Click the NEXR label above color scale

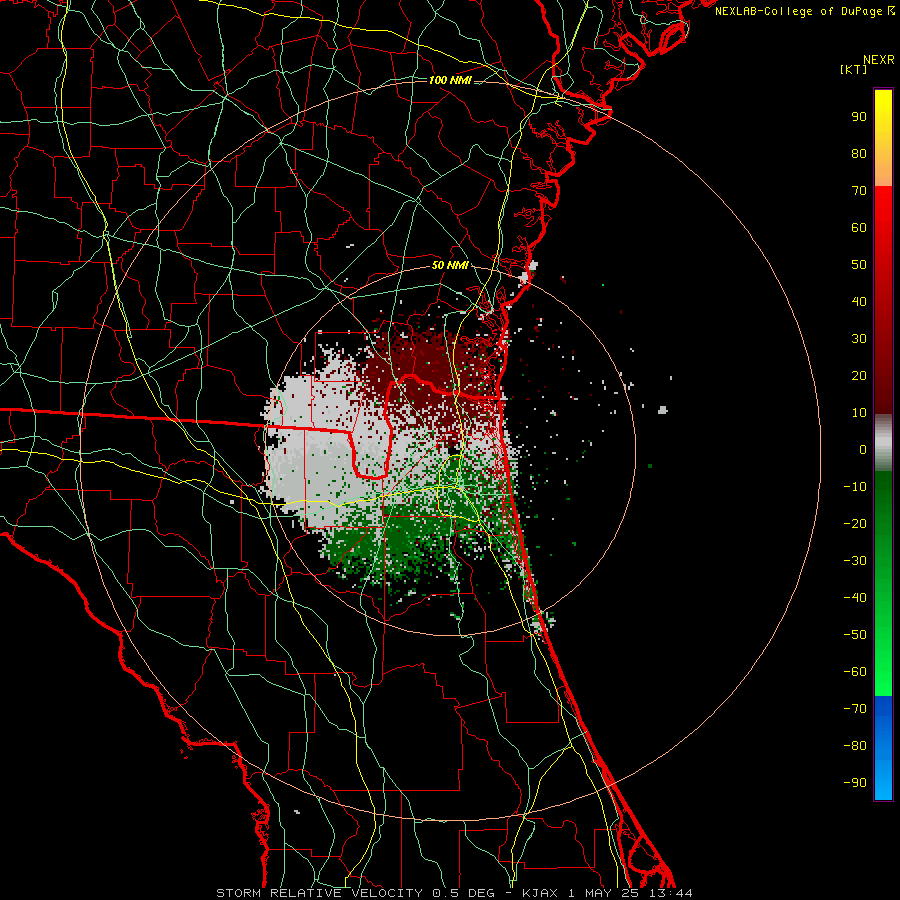tap(878, 60)
